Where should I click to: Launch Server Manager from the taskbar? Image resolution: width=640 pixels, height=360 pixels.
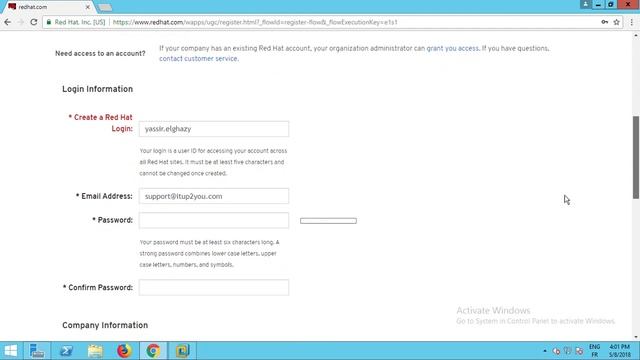(37, 351)
